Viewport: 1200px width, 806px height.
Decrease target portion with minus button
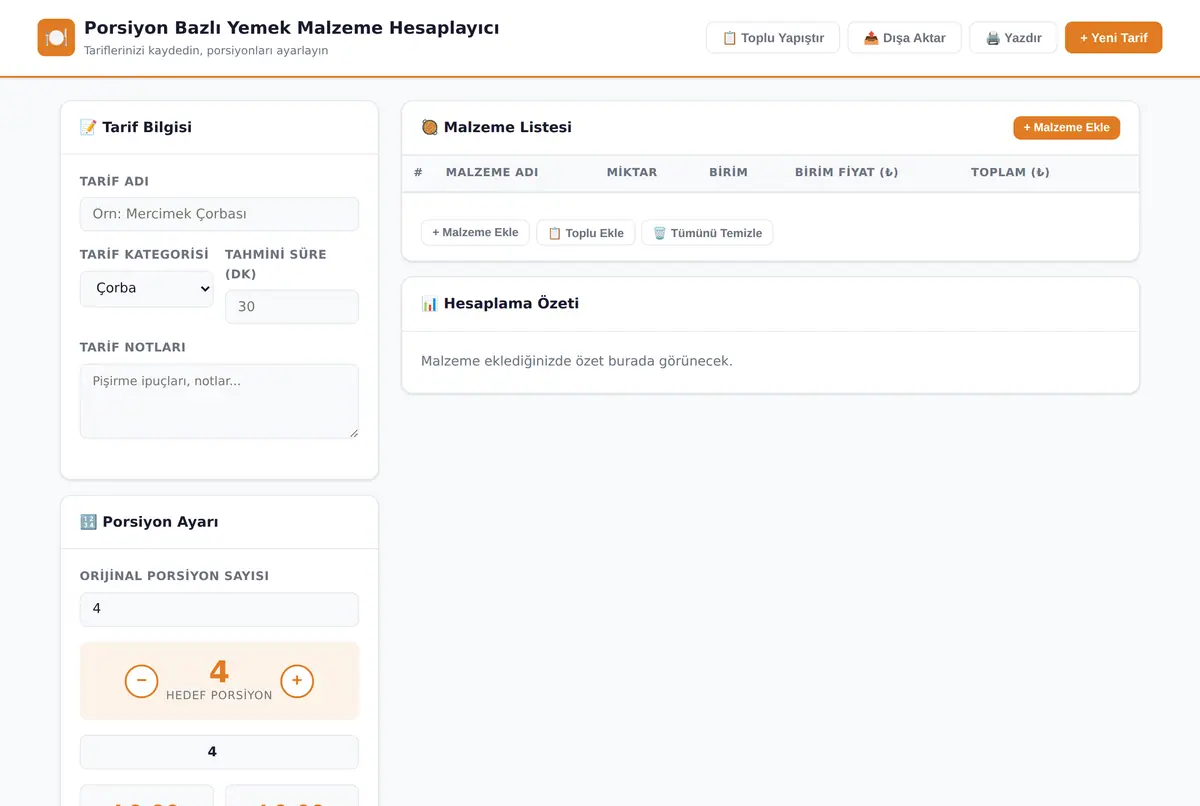pos(141,681)
